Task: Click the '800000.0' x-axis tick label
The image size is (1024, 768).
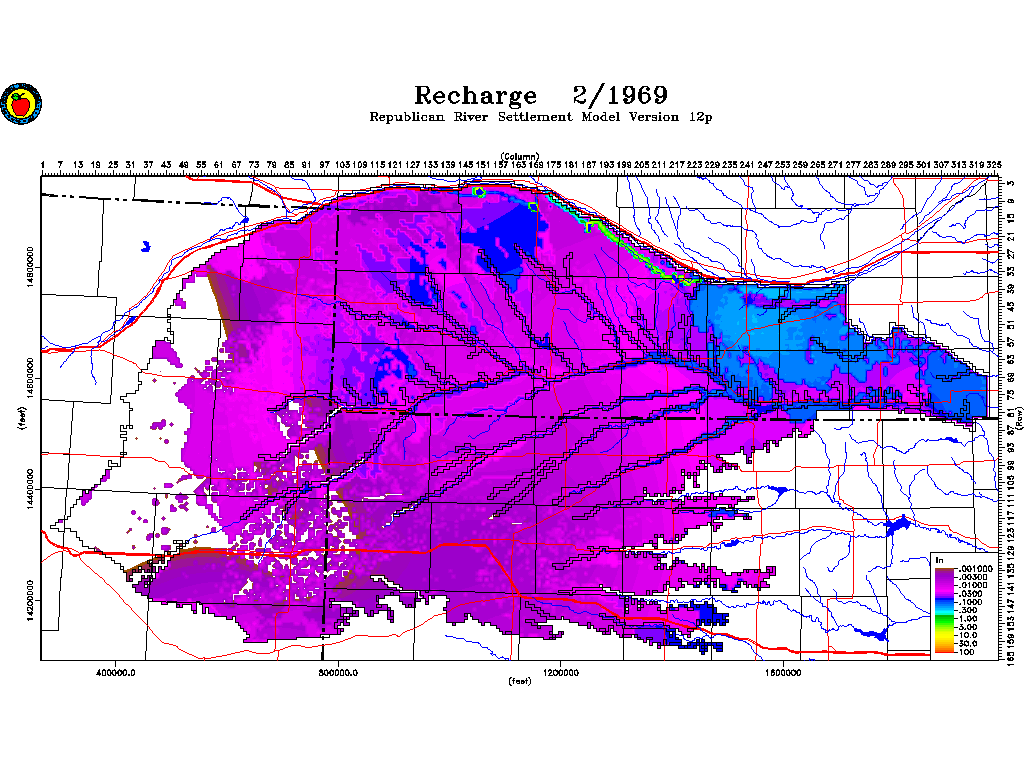Action: 338,672
